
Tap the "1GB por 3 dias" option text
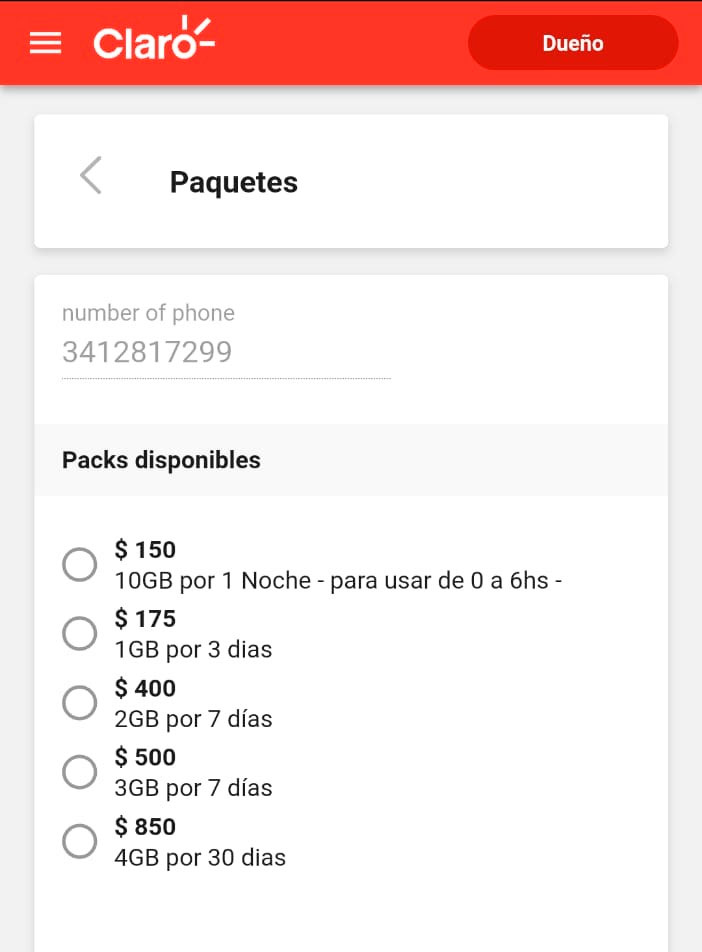193,649
